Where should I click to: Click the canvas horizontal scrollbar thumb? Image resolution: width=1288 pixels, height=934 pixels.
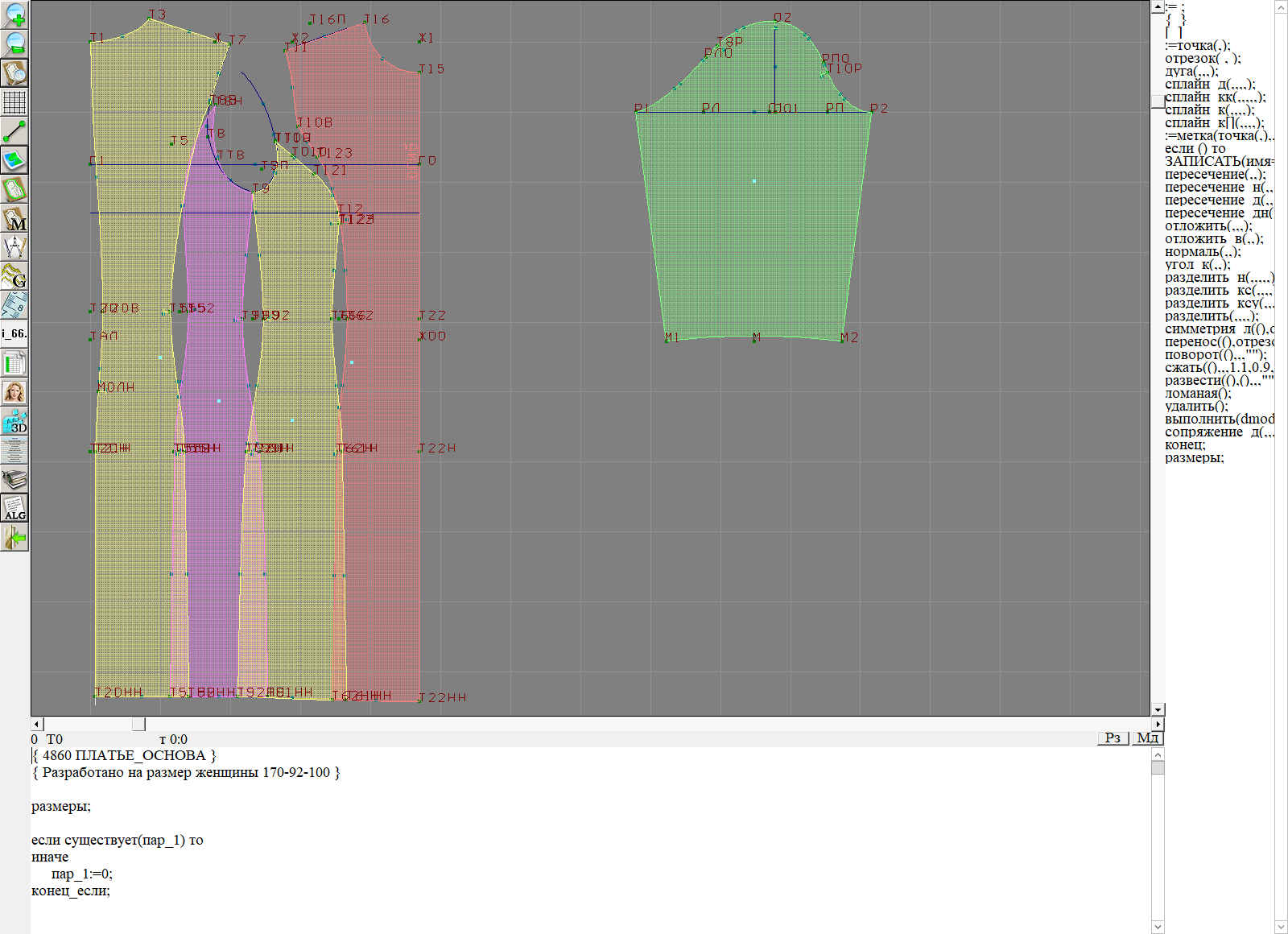coord(138,724)
